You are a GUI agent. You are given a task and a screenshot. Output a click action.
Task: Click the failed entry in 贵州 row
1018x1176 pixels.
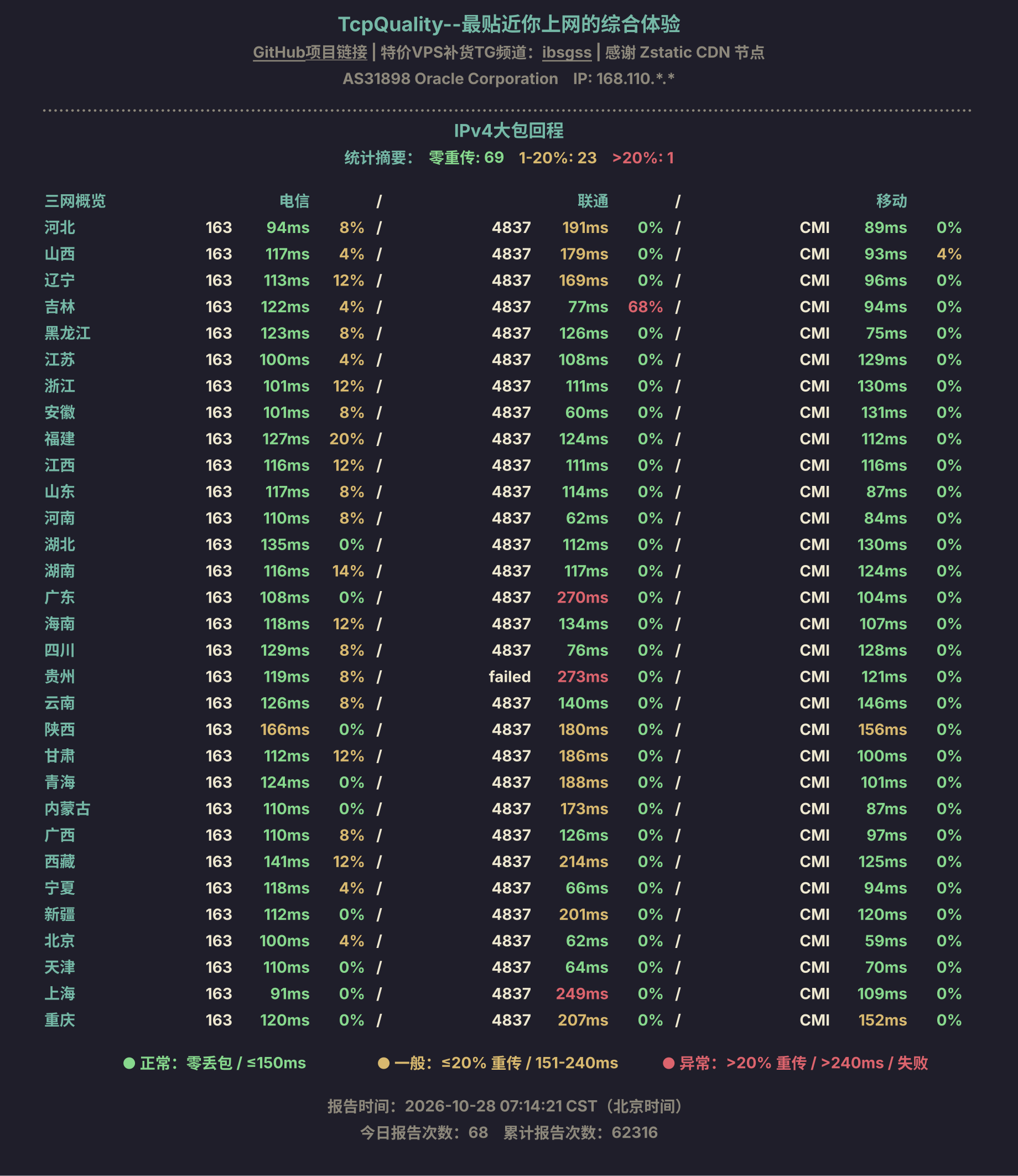(510, 677)
